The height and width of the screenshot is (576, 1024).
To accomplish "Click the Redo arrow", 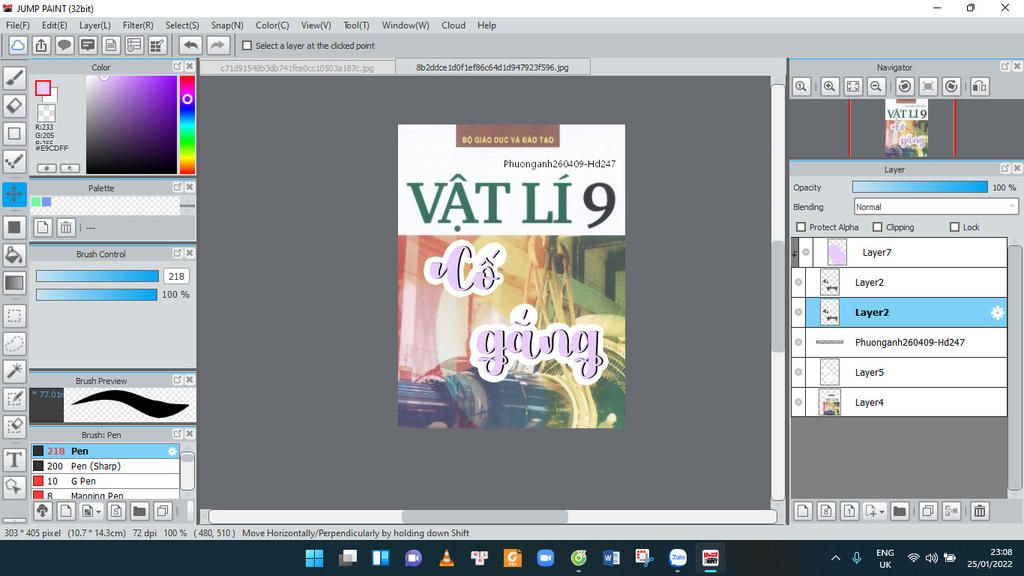I will (x=217, y=46).
